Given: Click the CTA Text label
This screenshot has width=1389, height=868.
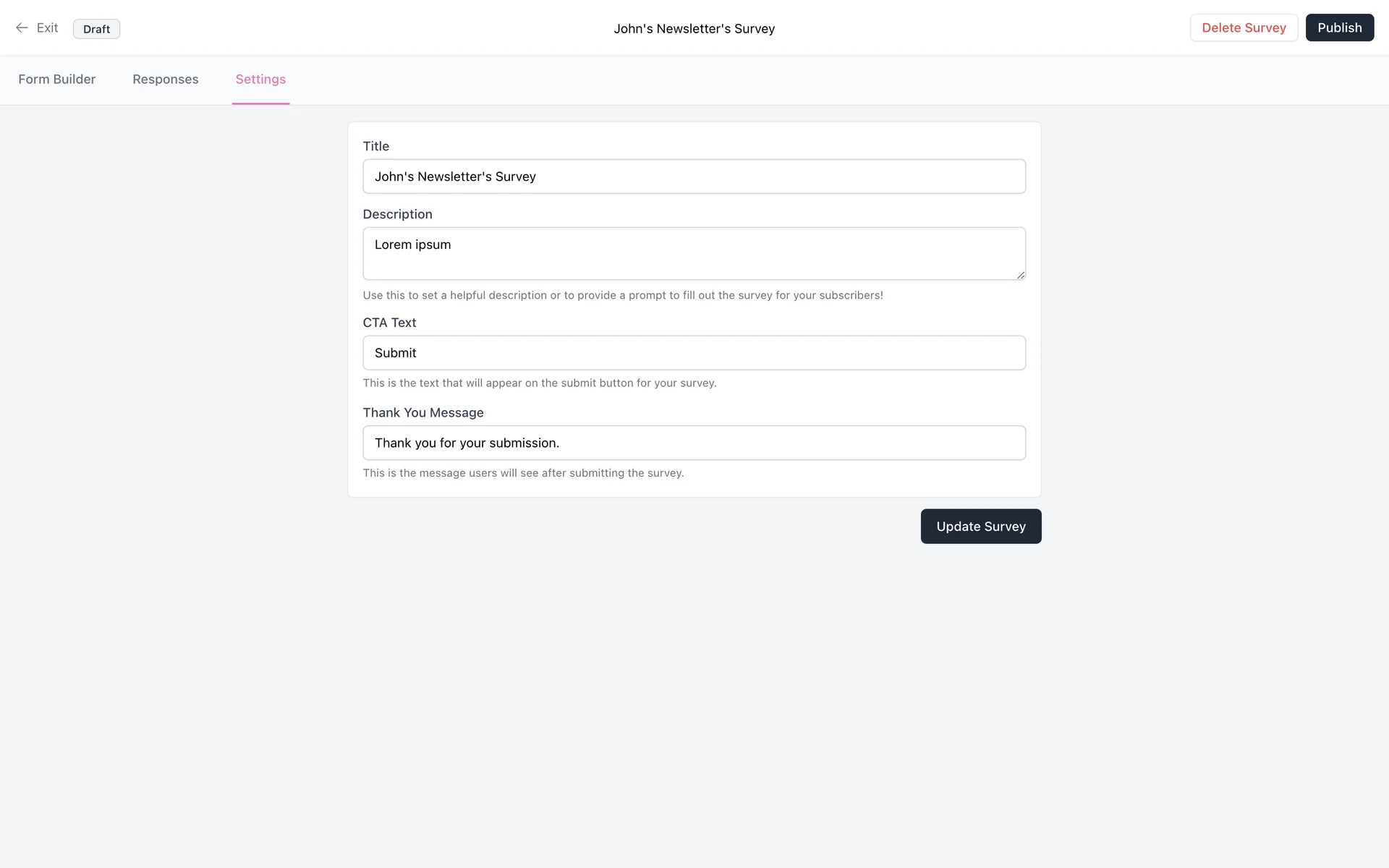Looking at the screenshot, I should click(x=389, y=323).
